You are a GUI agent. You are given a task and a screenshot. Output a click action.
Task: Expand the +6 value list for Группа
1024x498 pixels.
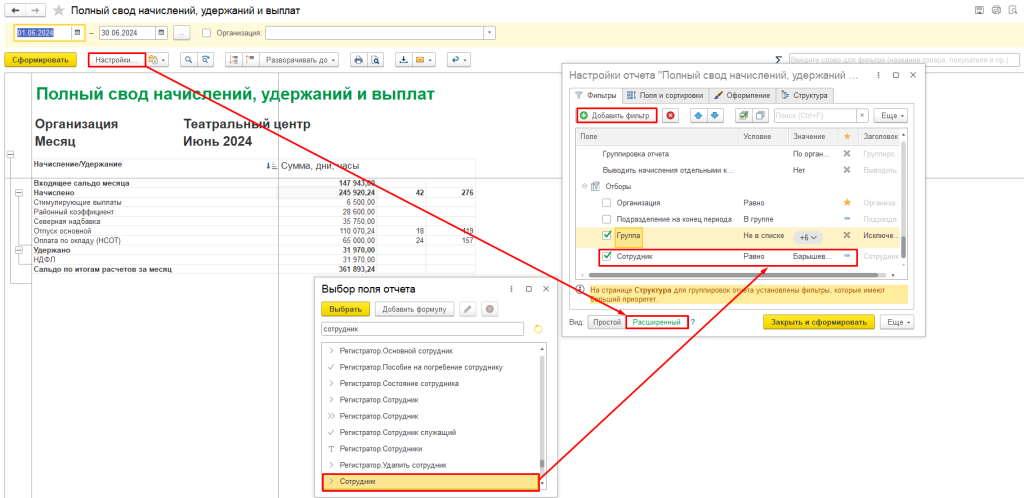(x=808, y=237)
